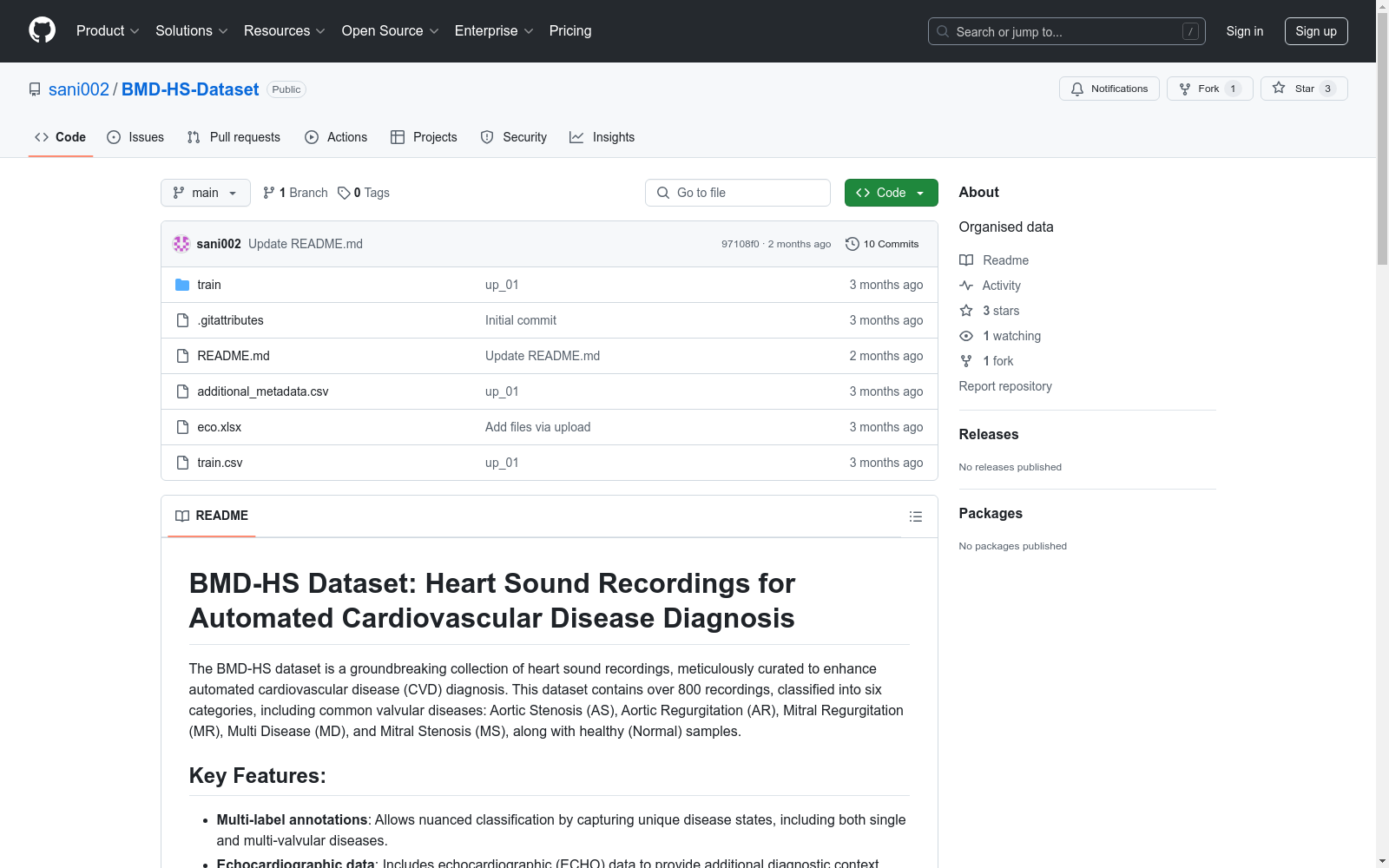Click the train folder icon
The width and height of the screenshot is (1389, 868).
point(182,285)
